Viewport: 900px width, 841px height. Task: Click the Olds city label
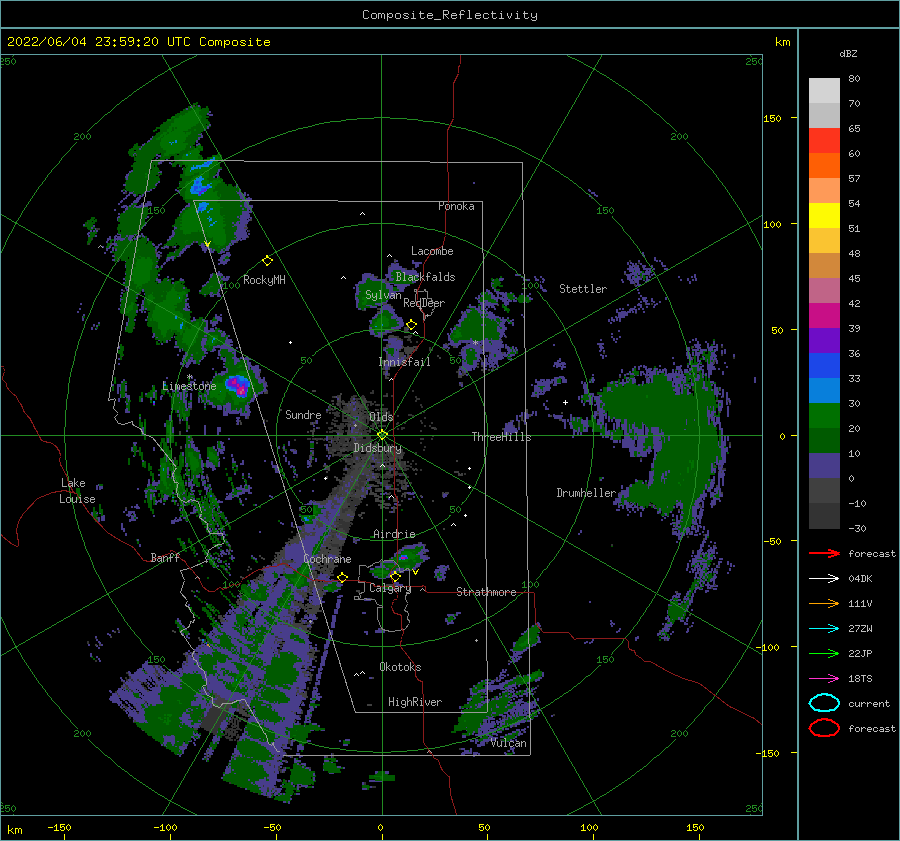click(x=381, y=417)
